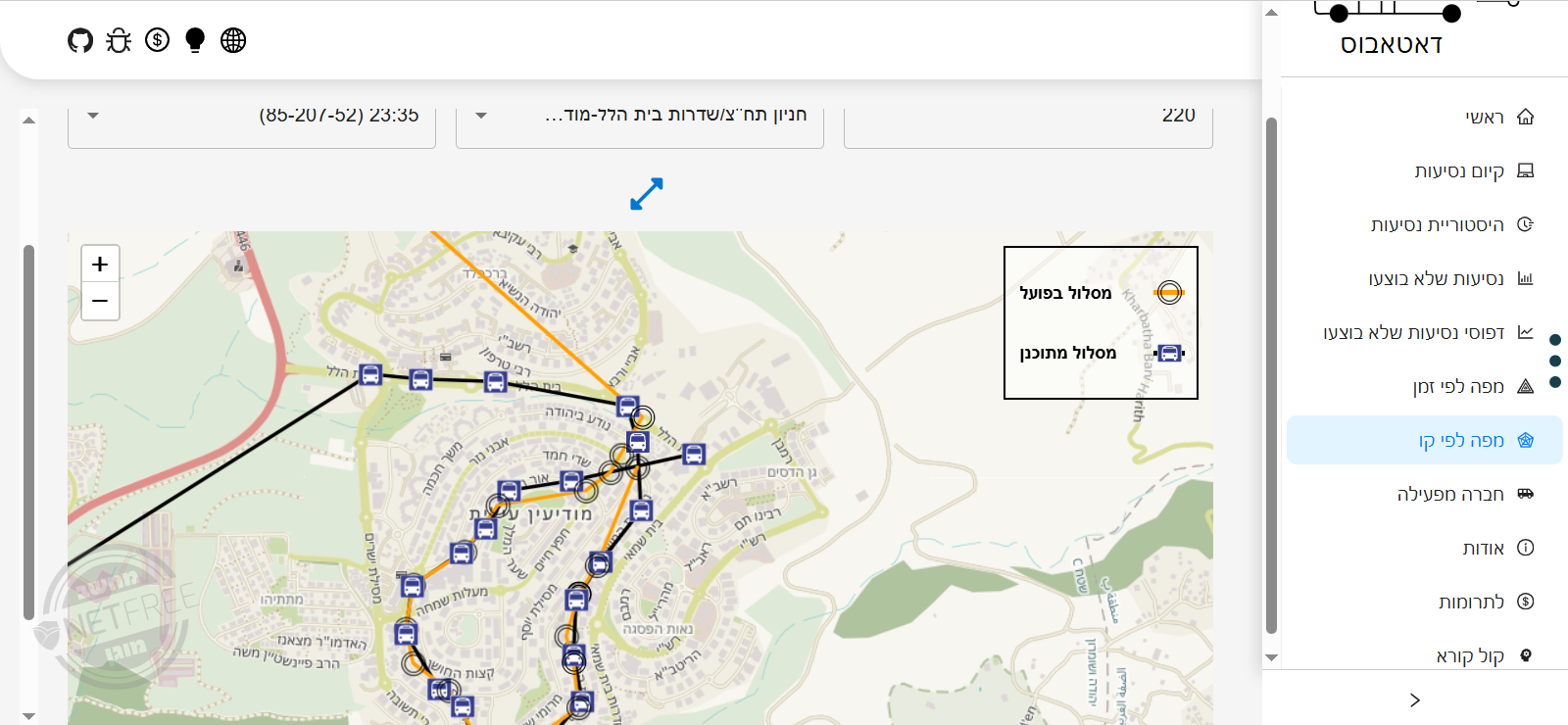Viewport: 1568px width, 725px height.
Task: Open the GitHub repository icon
Action: (x=80, y=40)
